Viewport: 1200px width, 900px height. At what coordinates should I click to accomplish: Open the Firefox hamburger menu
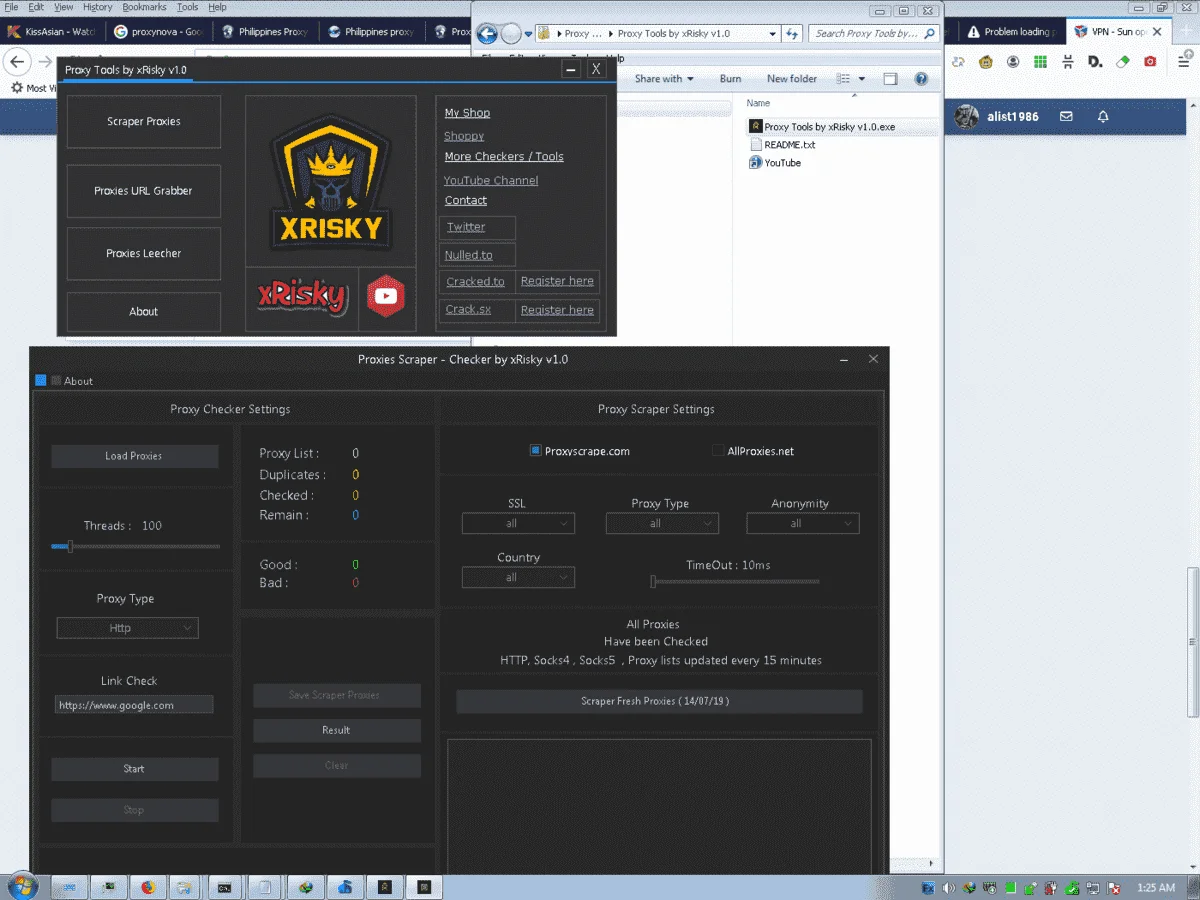tap(1183, 62)
